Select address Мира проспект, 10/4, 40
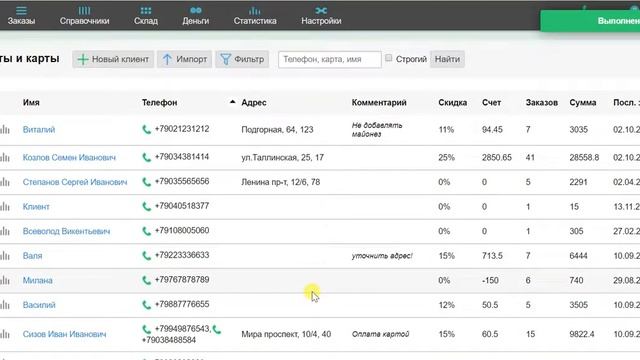The image size is (640, 360). [x=286, y=334]
